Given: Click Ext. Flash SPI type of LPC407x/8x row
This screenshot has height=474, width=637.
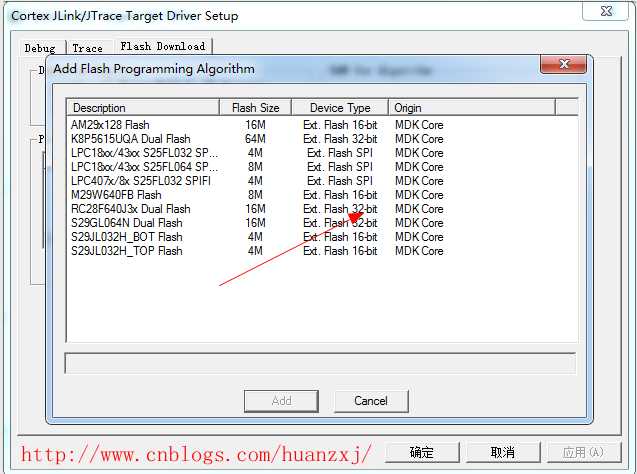Looking at the screenshot, I should pyautogui.click(x=340, y=181).
